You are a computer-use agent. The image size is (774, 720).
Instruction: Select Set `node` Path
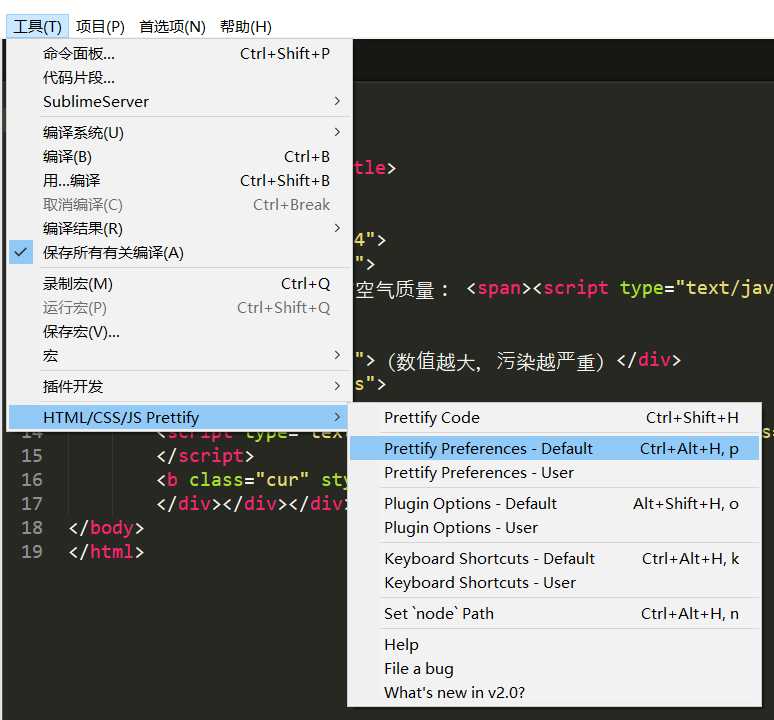[554, 613]
